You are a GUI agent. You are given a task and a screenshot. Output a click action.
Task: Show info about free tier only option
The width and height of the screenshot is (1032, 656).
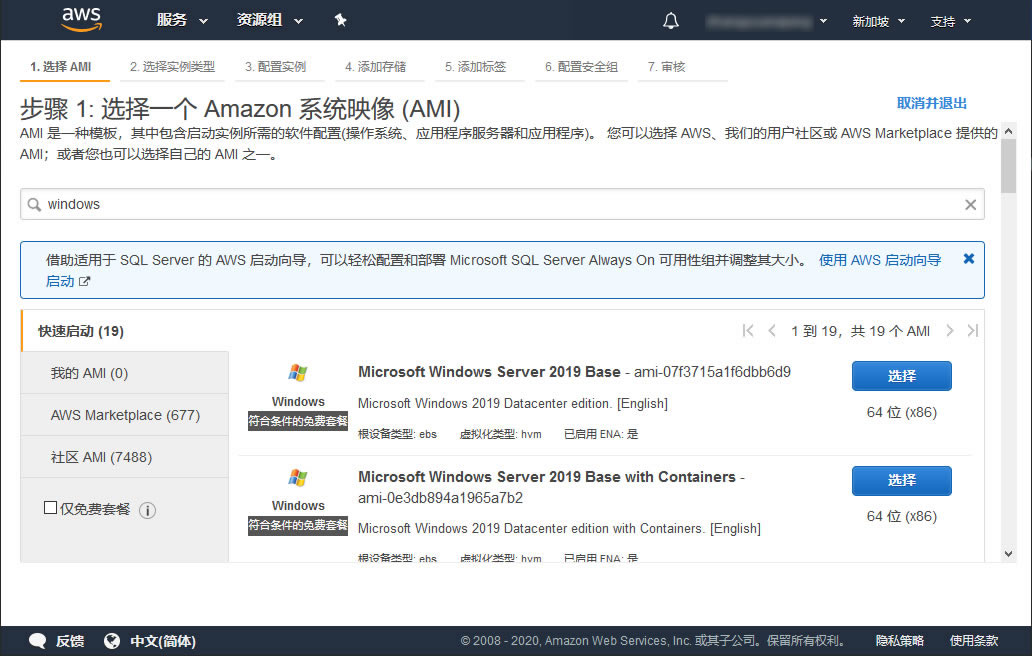(x=147, y=510)
